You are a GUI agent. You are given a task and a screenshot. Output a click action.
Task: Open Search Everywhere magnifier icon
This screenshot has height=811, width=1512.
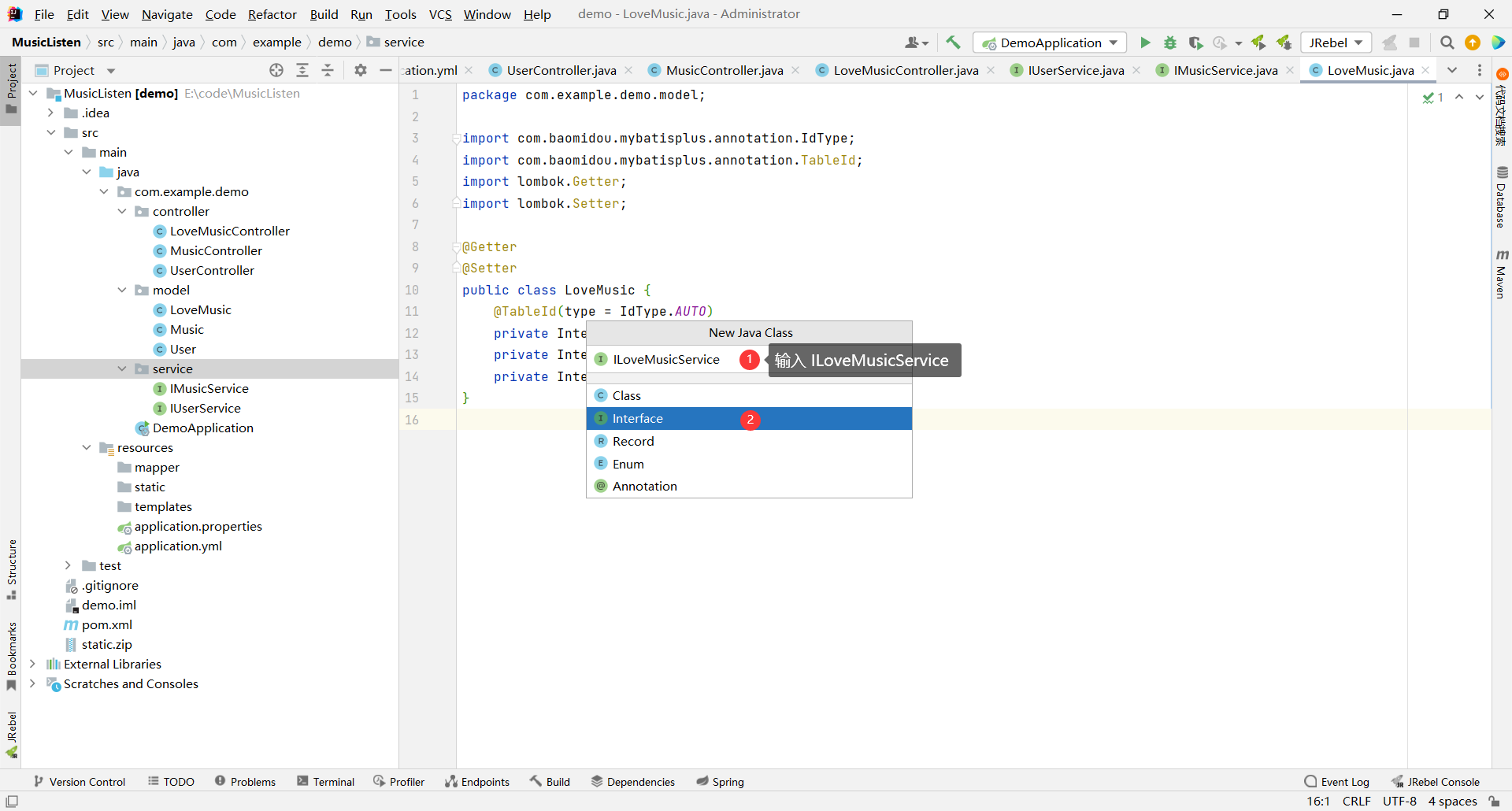pos(1447,43)
